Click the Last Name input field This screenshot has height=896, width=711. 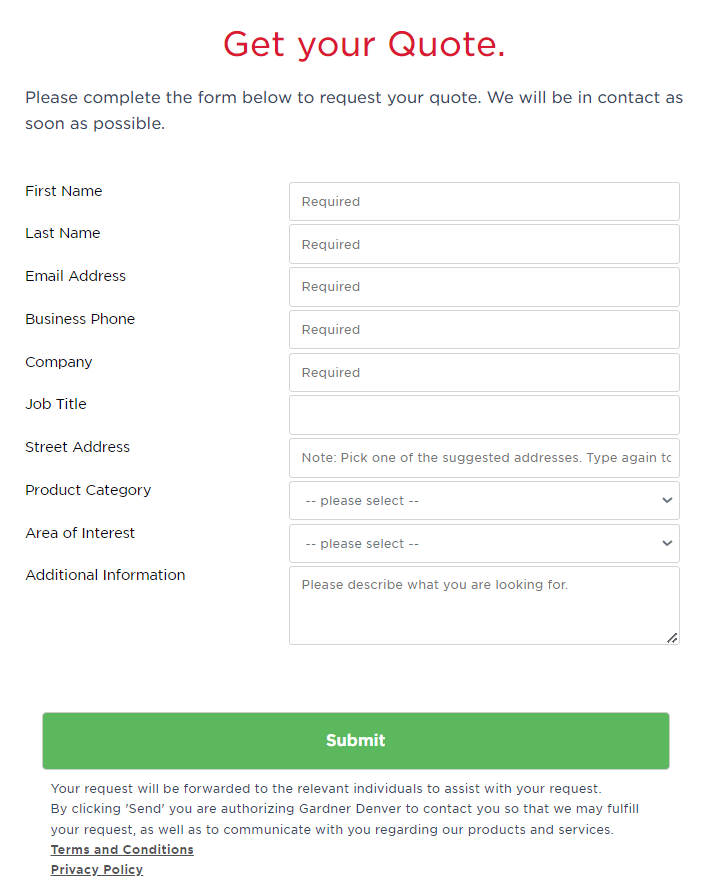point(484,244)
